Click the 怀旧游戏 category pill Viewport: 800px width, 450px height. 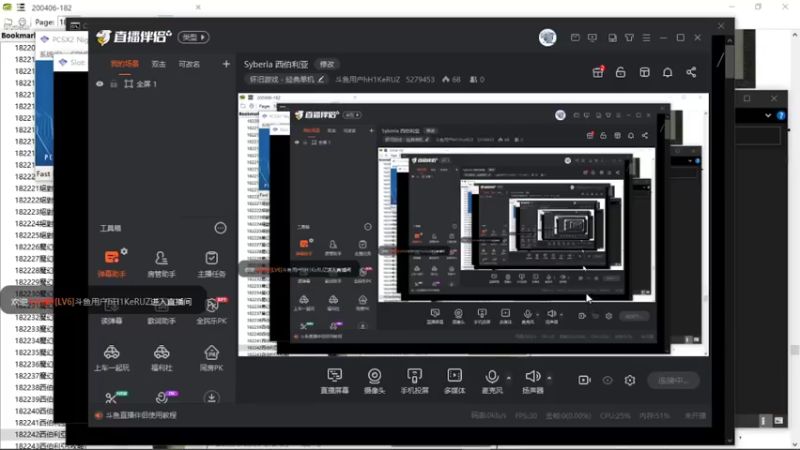pos(286,79)
